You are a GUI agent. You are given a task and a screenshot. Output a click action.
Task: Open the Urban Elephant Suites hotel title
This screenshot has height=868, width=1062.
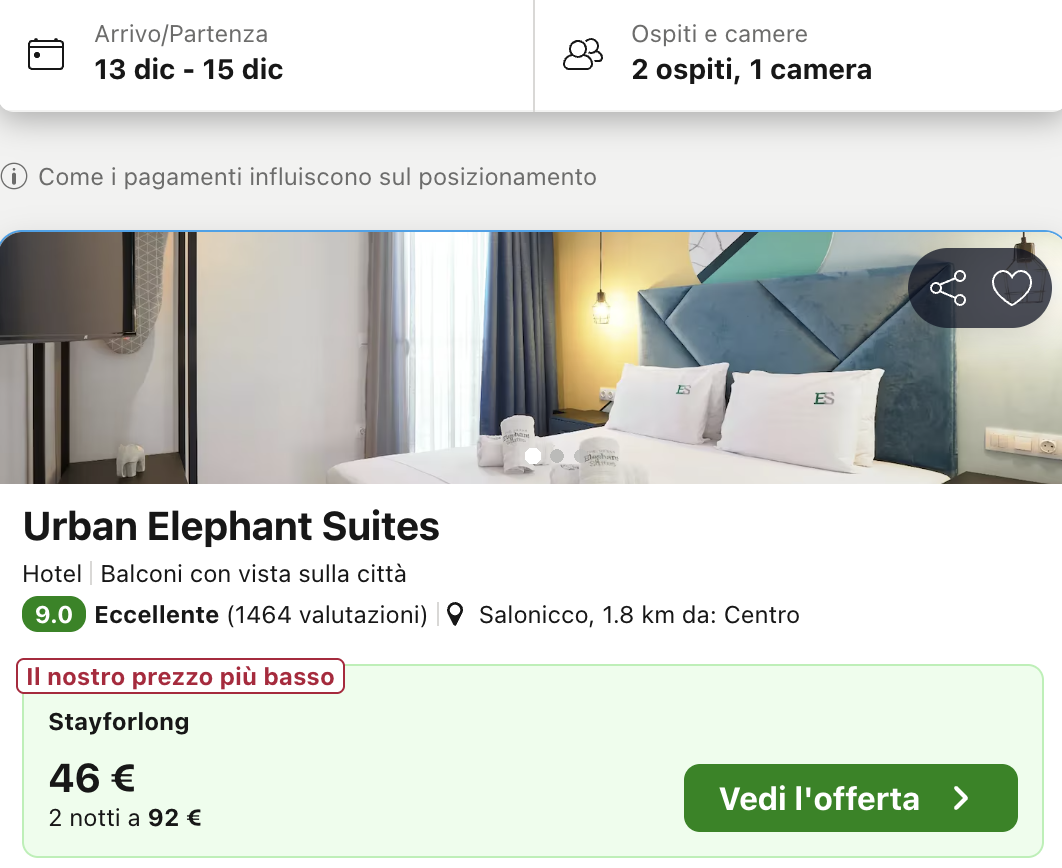point(231,526)
